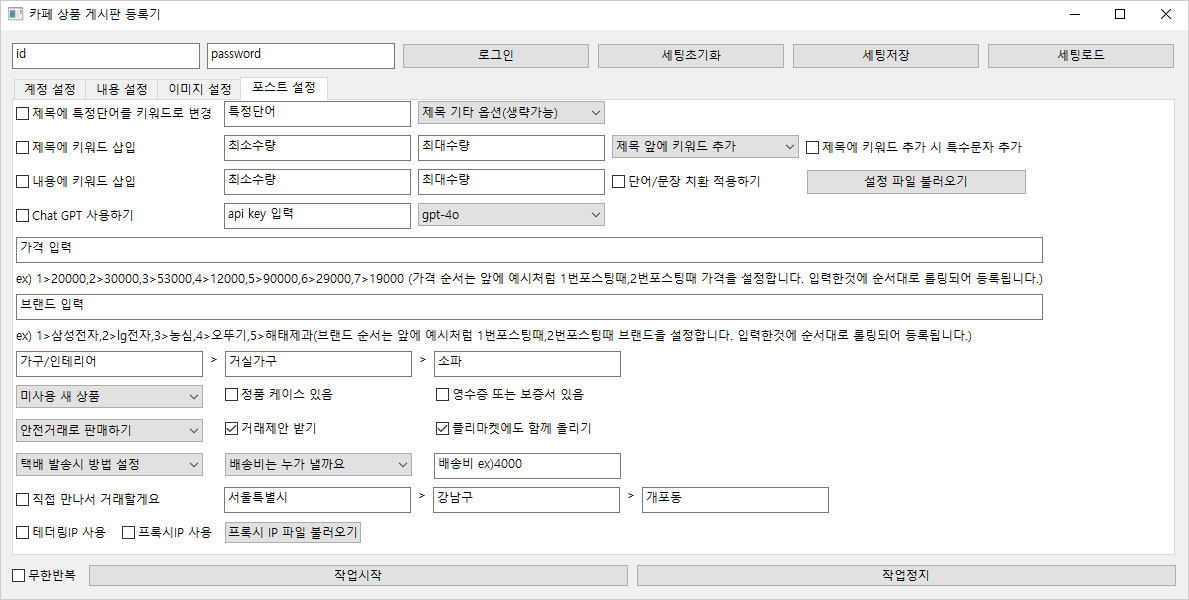Click 설정 파일 불러오기 button
This screenshot has width=1189, height=600.
pos(915,182)
